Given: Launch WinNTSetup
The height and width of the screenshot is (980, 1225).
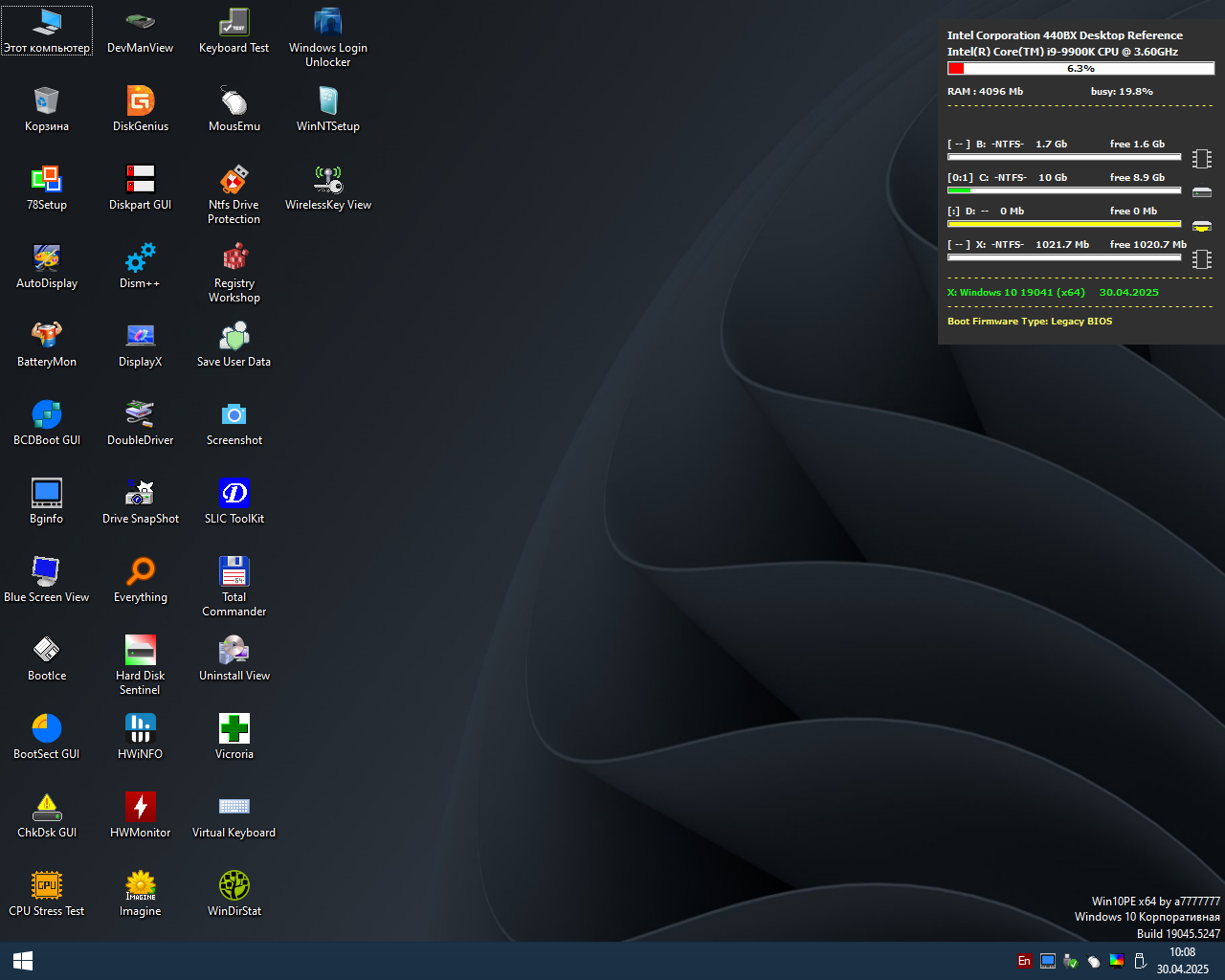Looking at the screenshot, I should (x=327, y=109).
